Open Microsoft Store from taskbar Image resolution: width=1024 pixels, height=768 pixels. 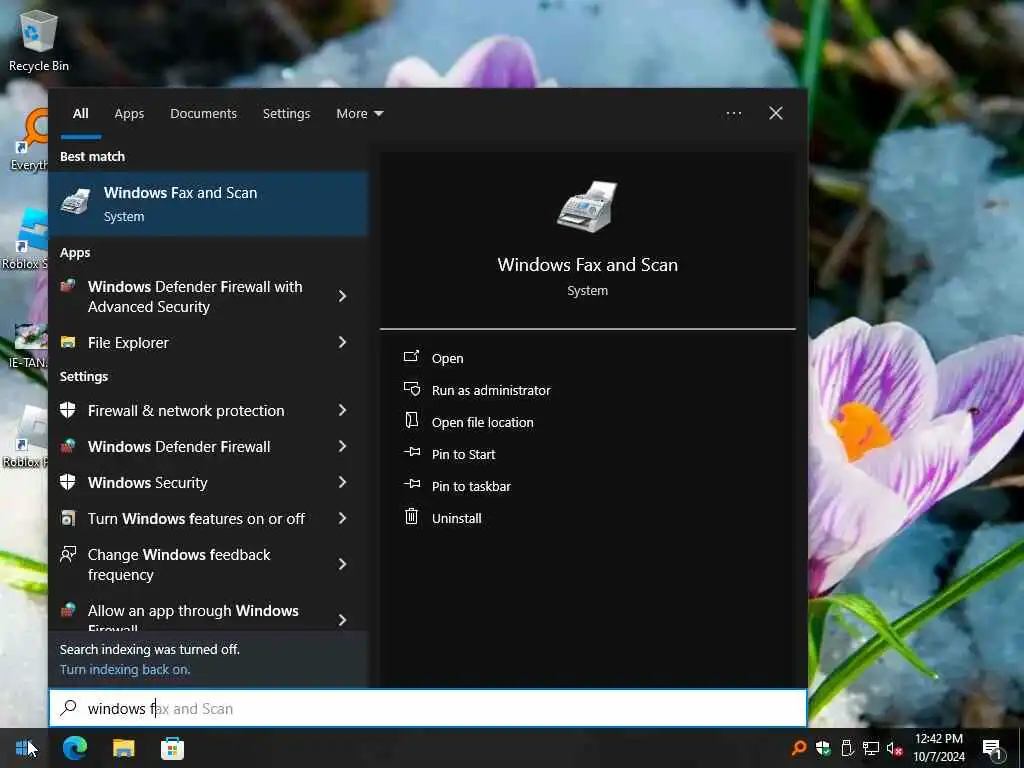172,748
